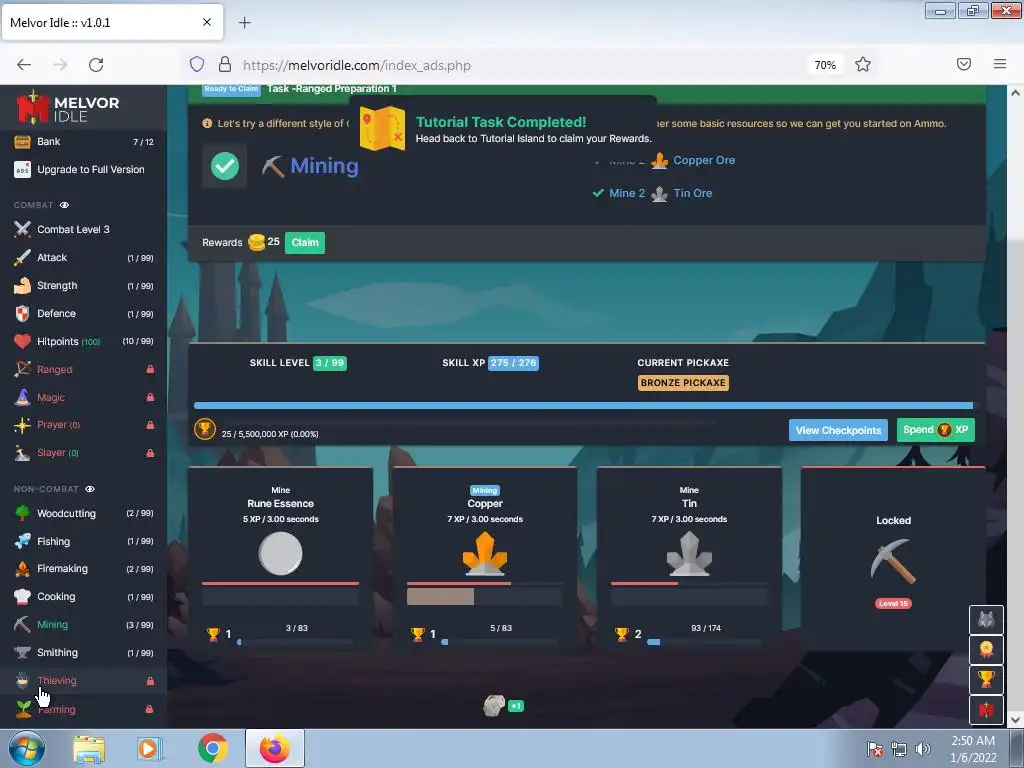This screenshot has width=1024, height=768.
Task: Click the Copper ore icon to mine
Action: 485,554
